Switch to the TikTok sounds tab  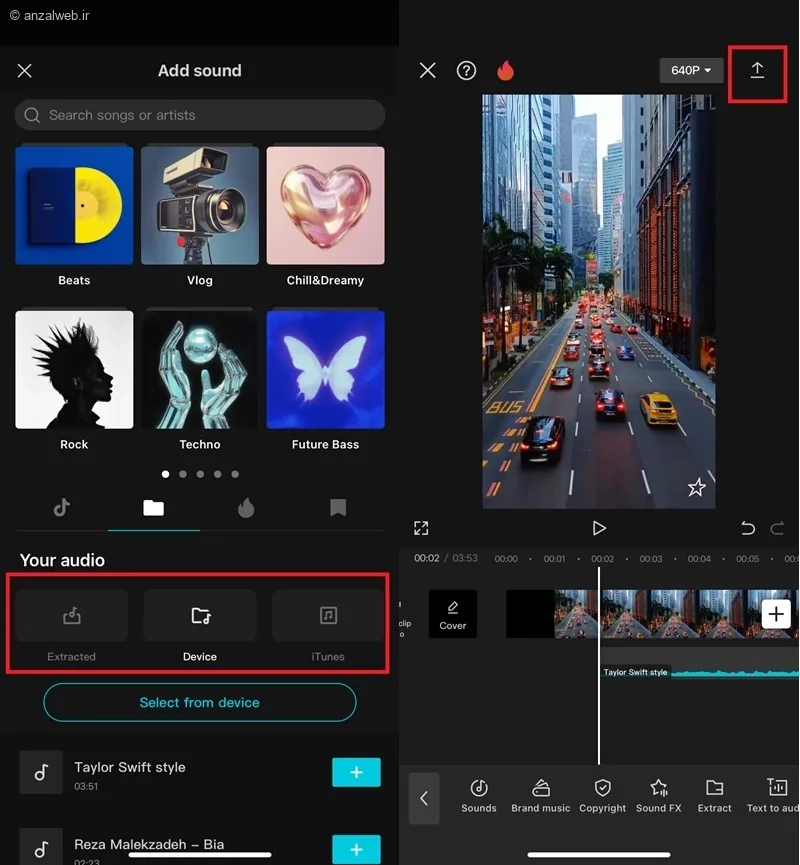(62, 507)
